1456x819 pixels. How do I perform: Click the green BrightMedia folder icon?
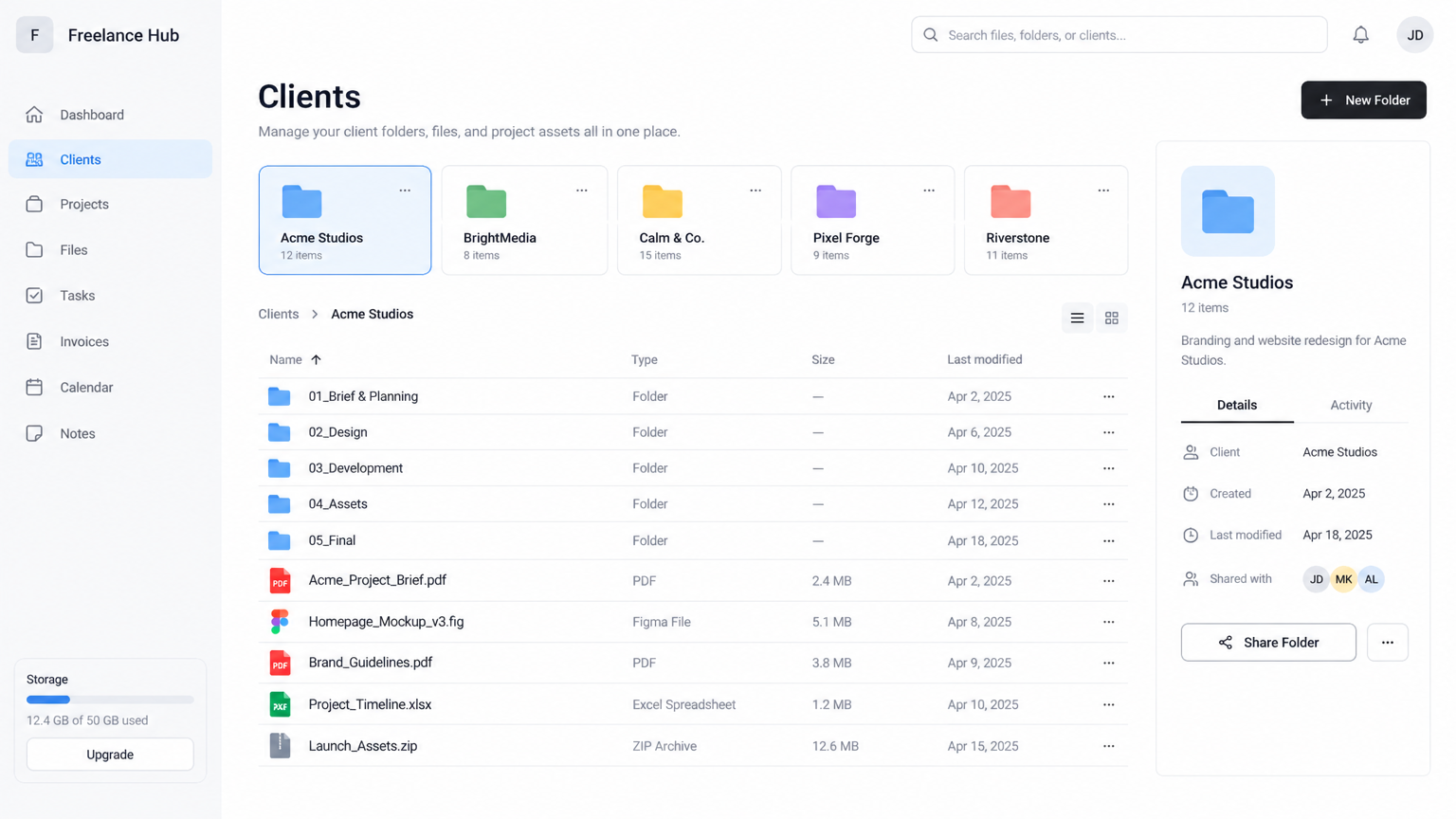(x=486, y=201)
